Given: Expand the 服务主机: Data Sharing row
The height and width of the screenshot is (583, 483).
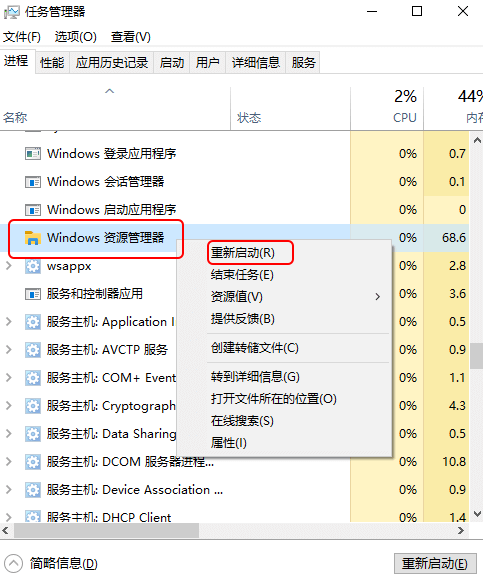Looking at the screenshot, I should pyautogui.click(x=9, y=434).
